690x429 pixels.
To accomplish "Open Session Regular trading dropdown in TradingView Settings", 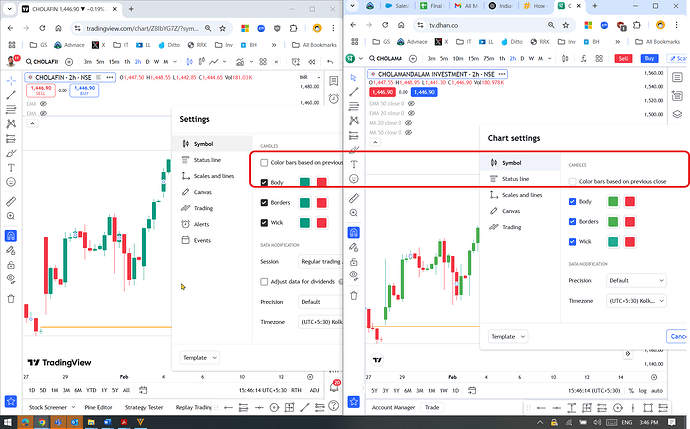I will [320, 261].
